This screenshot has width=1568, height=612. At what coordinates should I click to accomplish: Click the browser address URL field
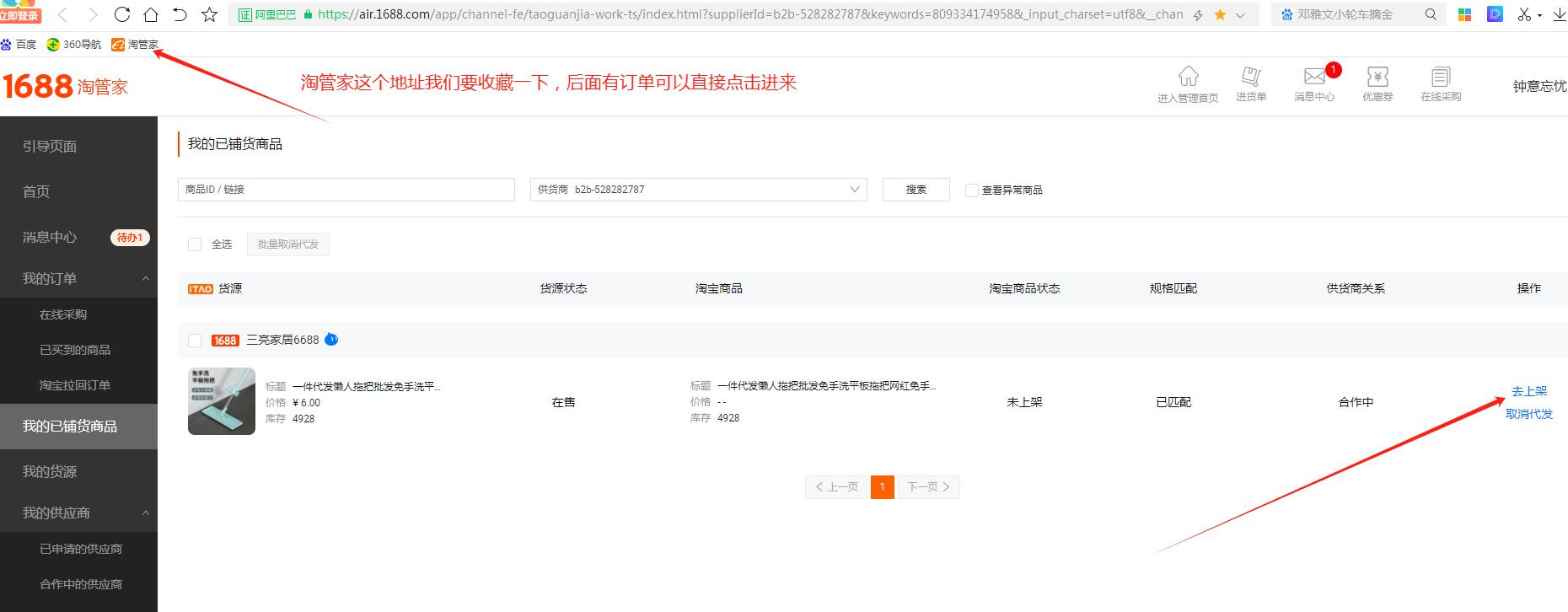coord(750,14)
